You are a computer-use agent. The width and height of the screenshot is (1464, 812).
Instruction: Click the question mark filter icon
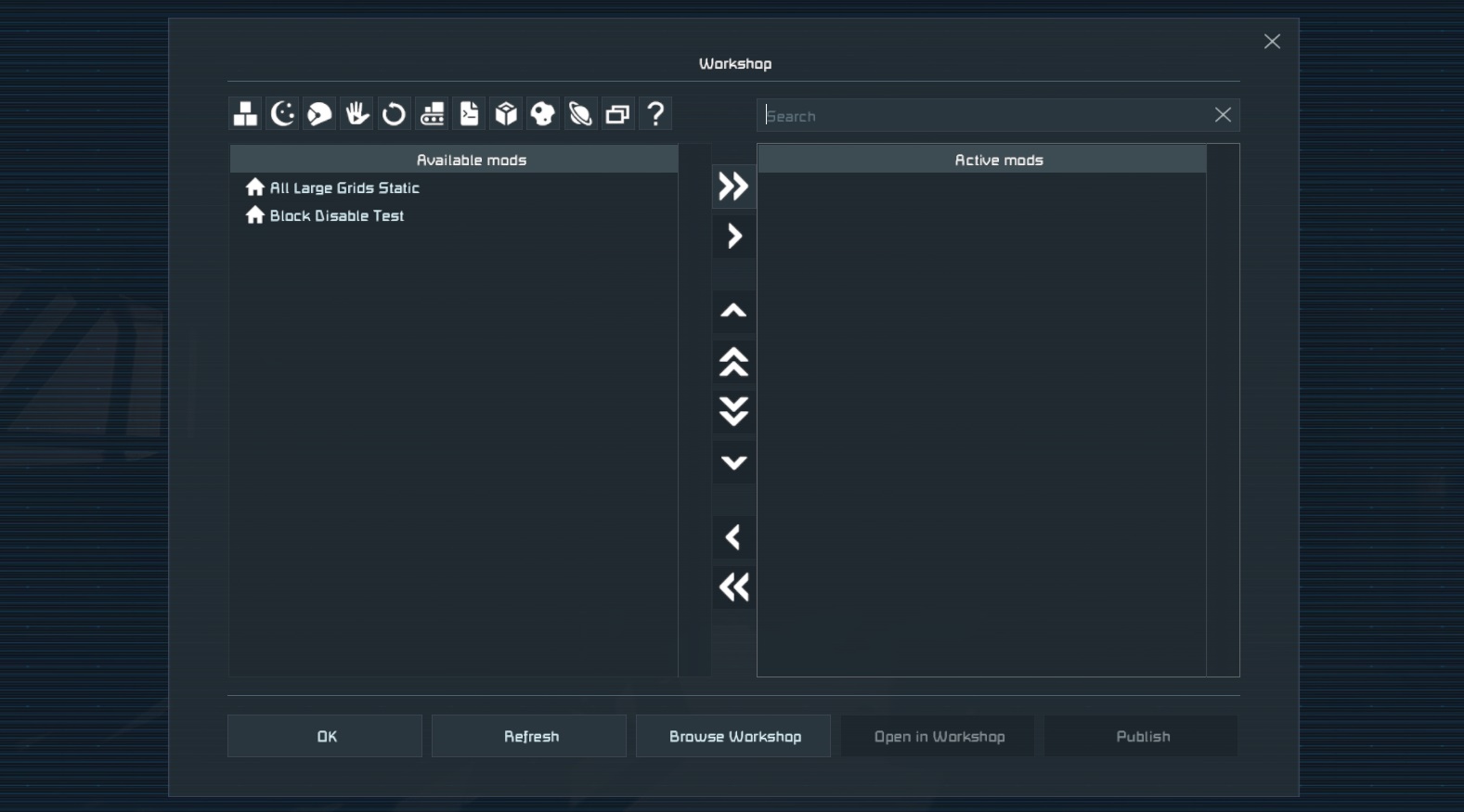click(655, 114)
